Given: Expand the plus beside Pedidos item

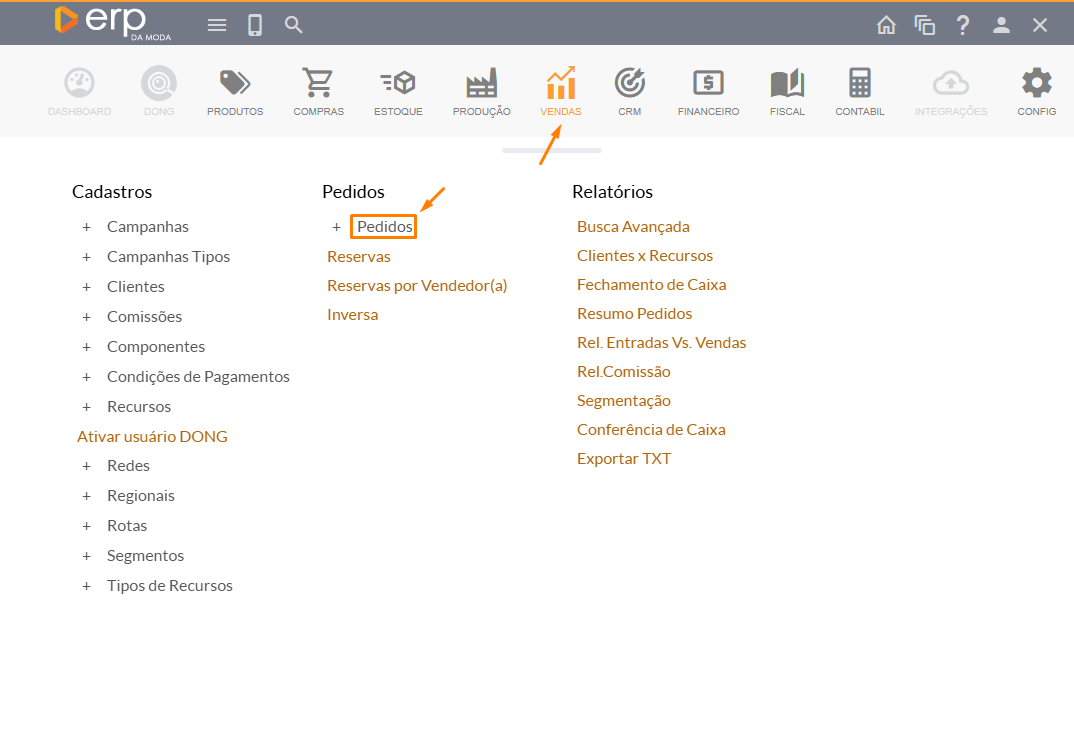Looking at the screenshot, I should 337,227.
